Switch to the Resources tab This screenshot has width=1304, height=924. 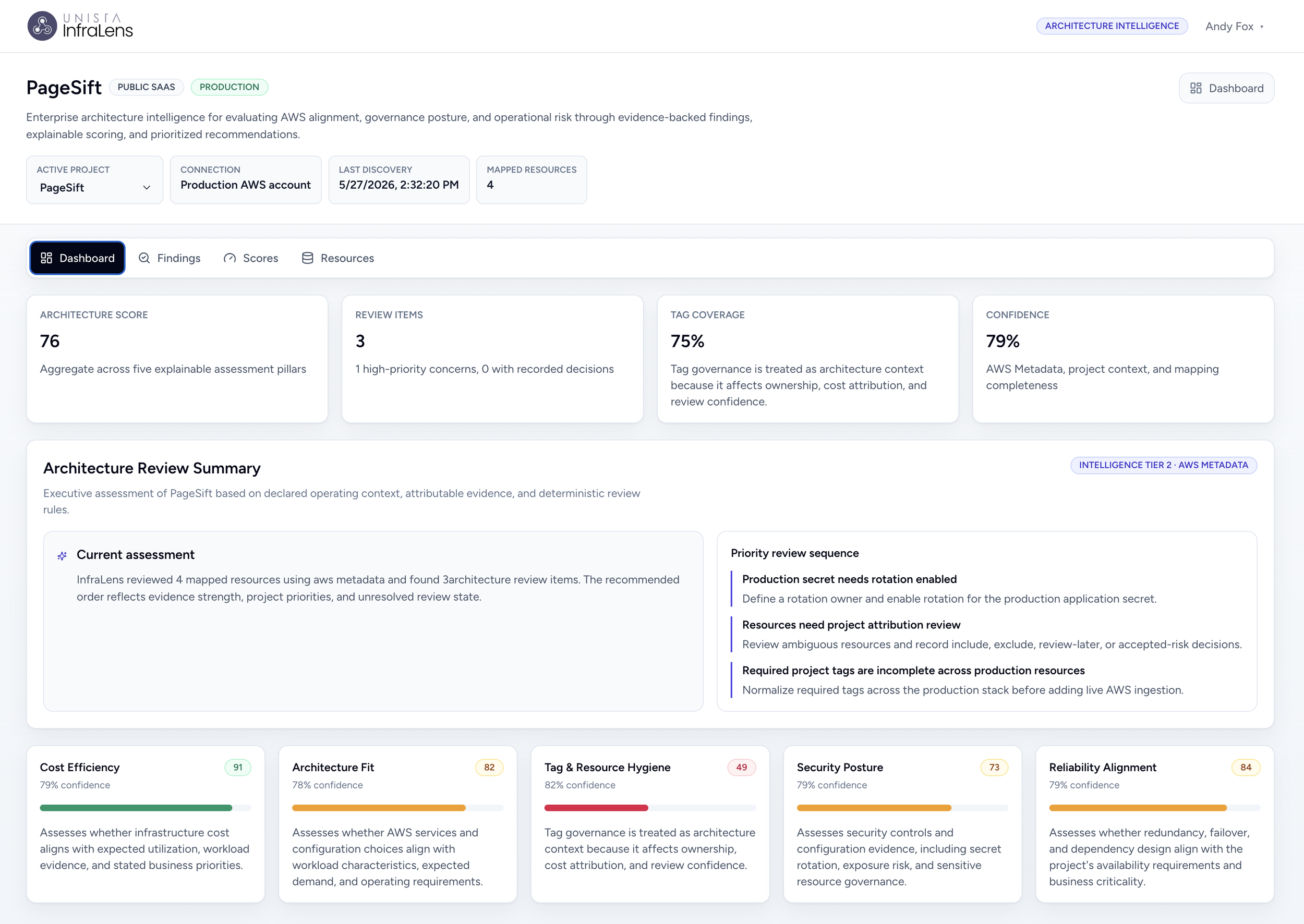pyautogui.click(x=337, y=258)
